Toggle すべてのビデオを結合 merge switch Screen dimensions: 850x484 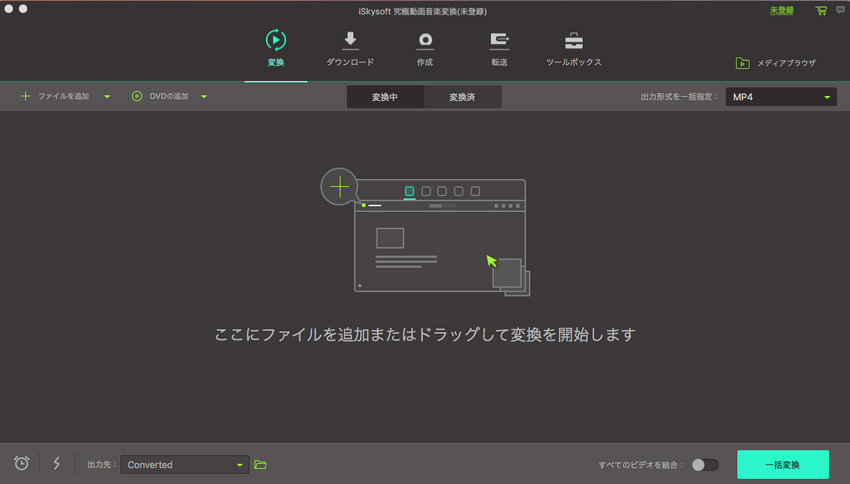pyautogui.click(x=705, y=464)
